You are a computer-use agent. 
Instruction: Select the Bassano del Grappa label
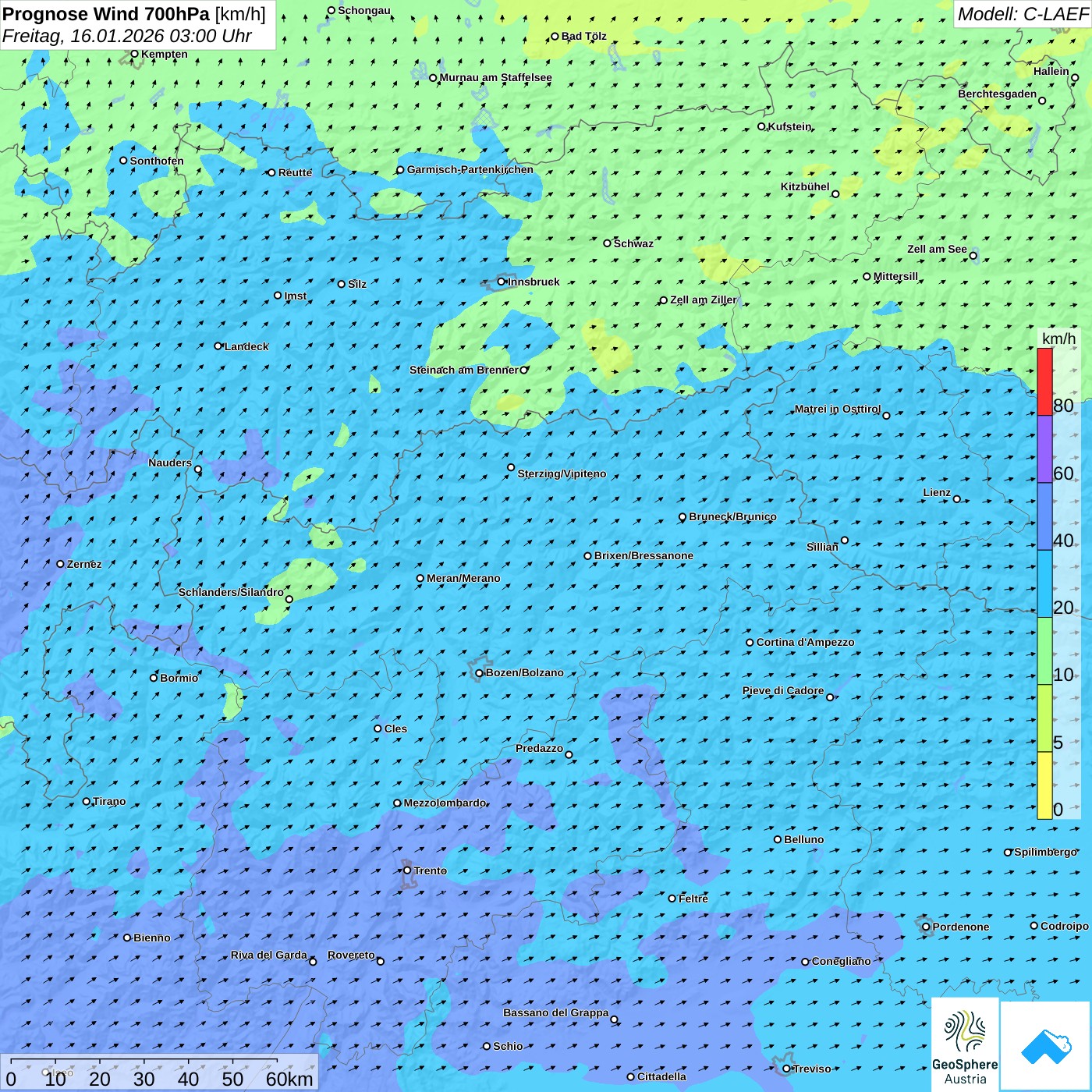556,1012
